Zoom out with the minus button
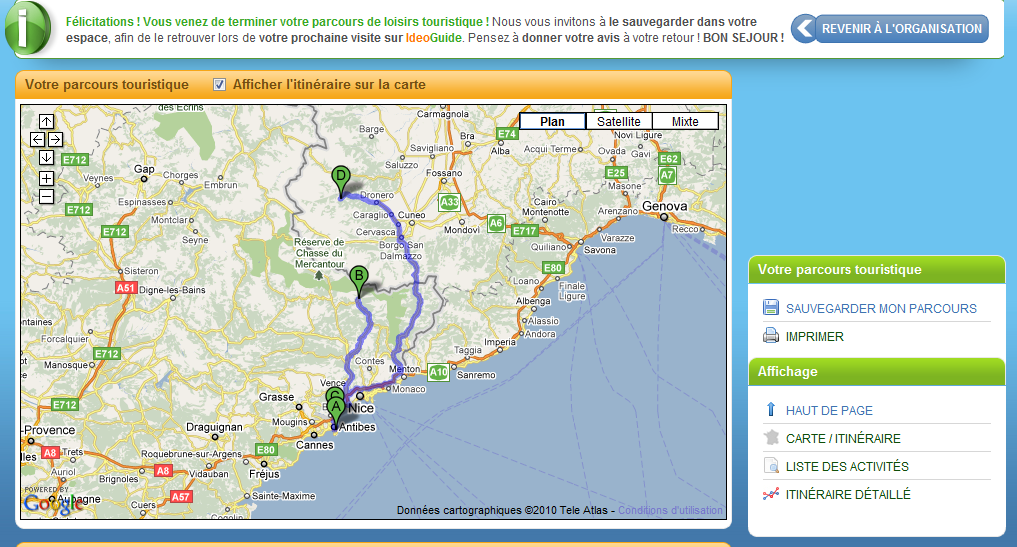Viewport: 1017px width, 547px height. coord(46,196)
